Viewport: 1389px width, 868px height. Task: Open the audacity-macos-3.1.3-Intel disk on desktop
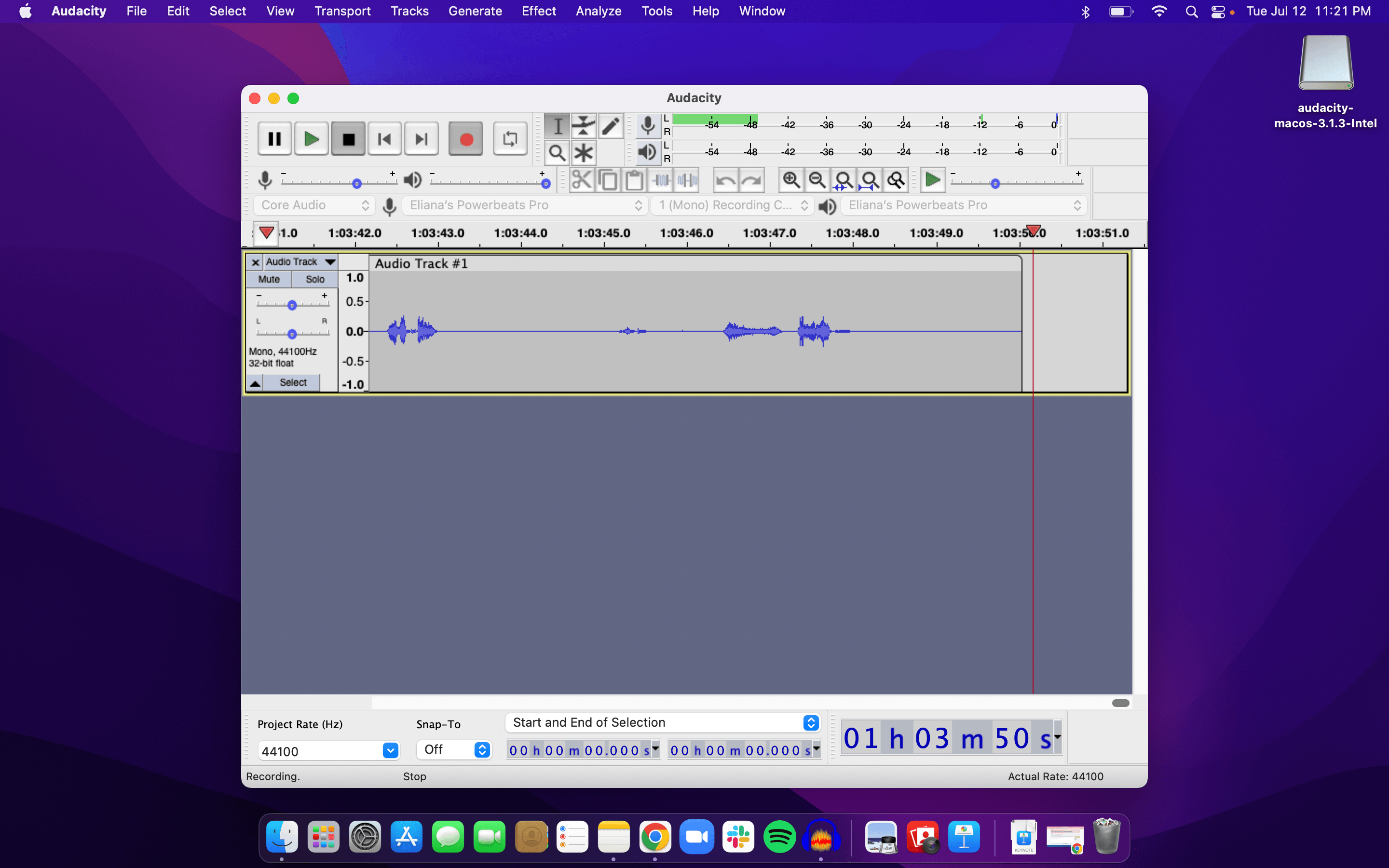1325,82
